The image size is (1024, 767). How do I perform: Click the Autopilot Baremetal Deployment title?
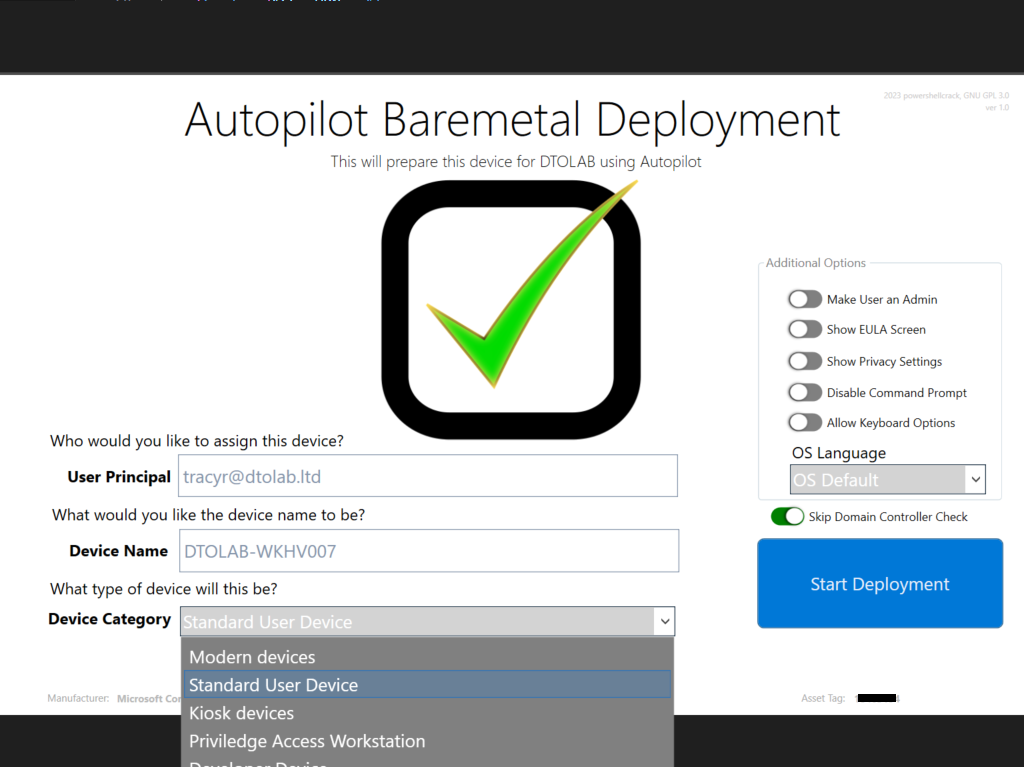tap(512, 120)
